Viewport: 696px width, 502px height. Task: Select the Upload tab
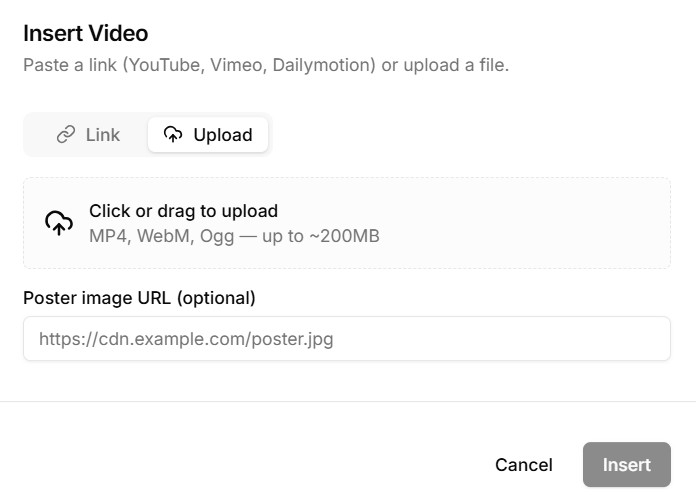pos(208,135)
